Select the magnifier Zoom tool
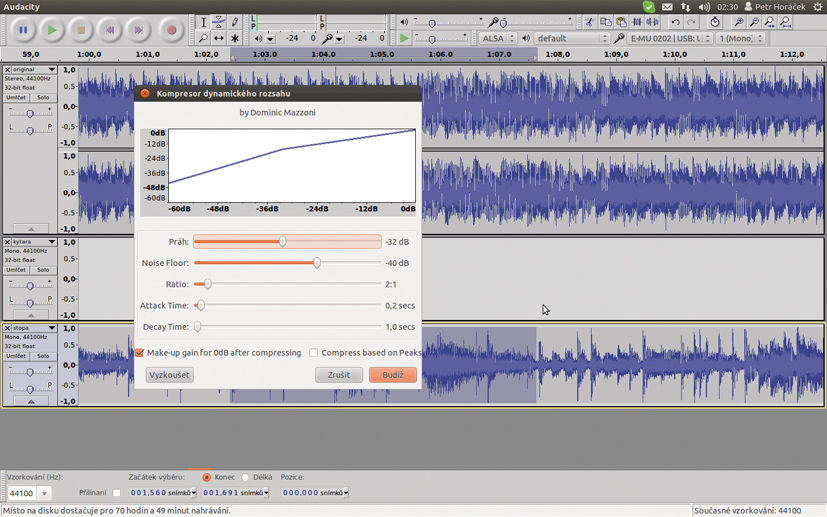827x517 pixels. click(203, 38)
